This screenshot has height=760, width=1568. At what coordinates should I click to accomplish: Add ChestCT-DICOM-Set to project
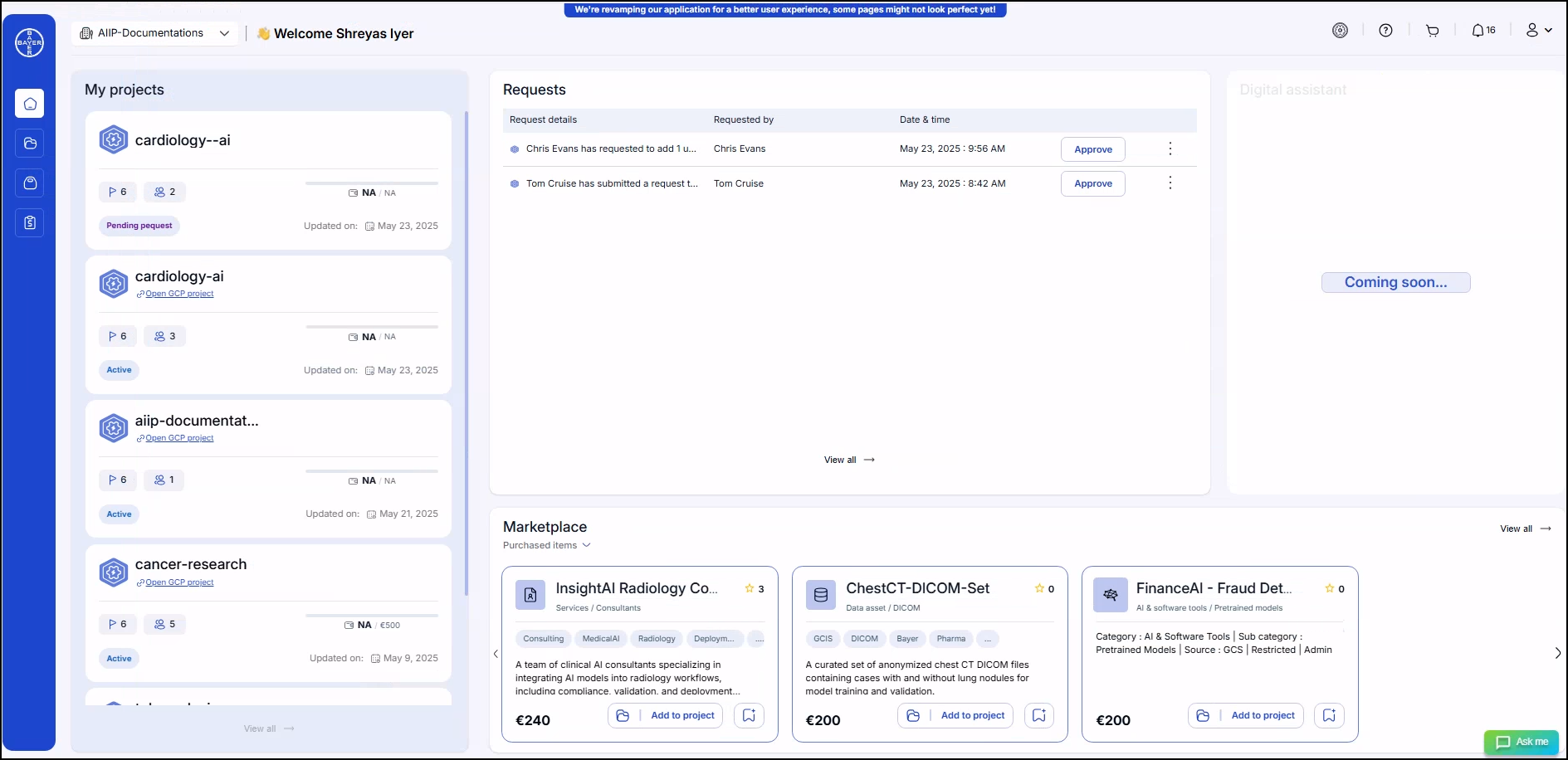pyautogui.click(x=955, y=715)
